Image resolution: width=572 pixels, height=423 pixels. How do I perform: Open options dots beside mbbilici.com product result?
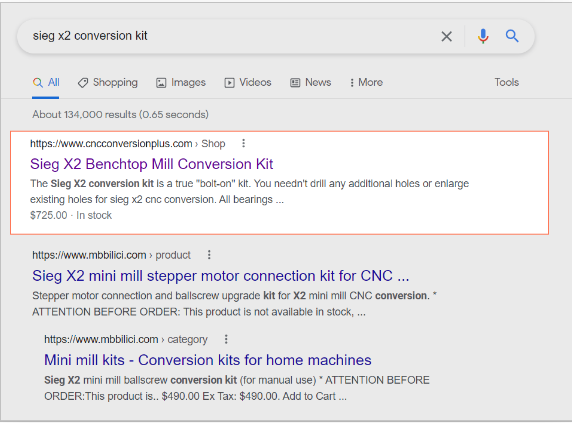pyautogui.click(x=209, y=255)
